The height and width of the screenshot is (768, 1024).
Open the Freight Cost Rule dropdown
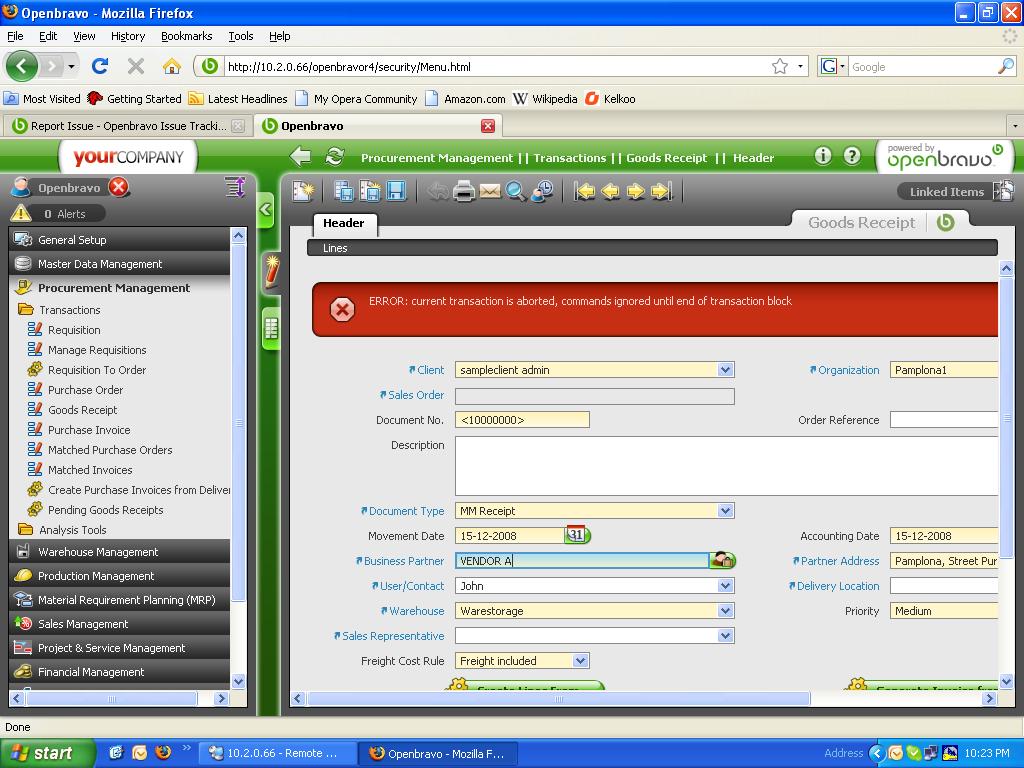[580, 661]
